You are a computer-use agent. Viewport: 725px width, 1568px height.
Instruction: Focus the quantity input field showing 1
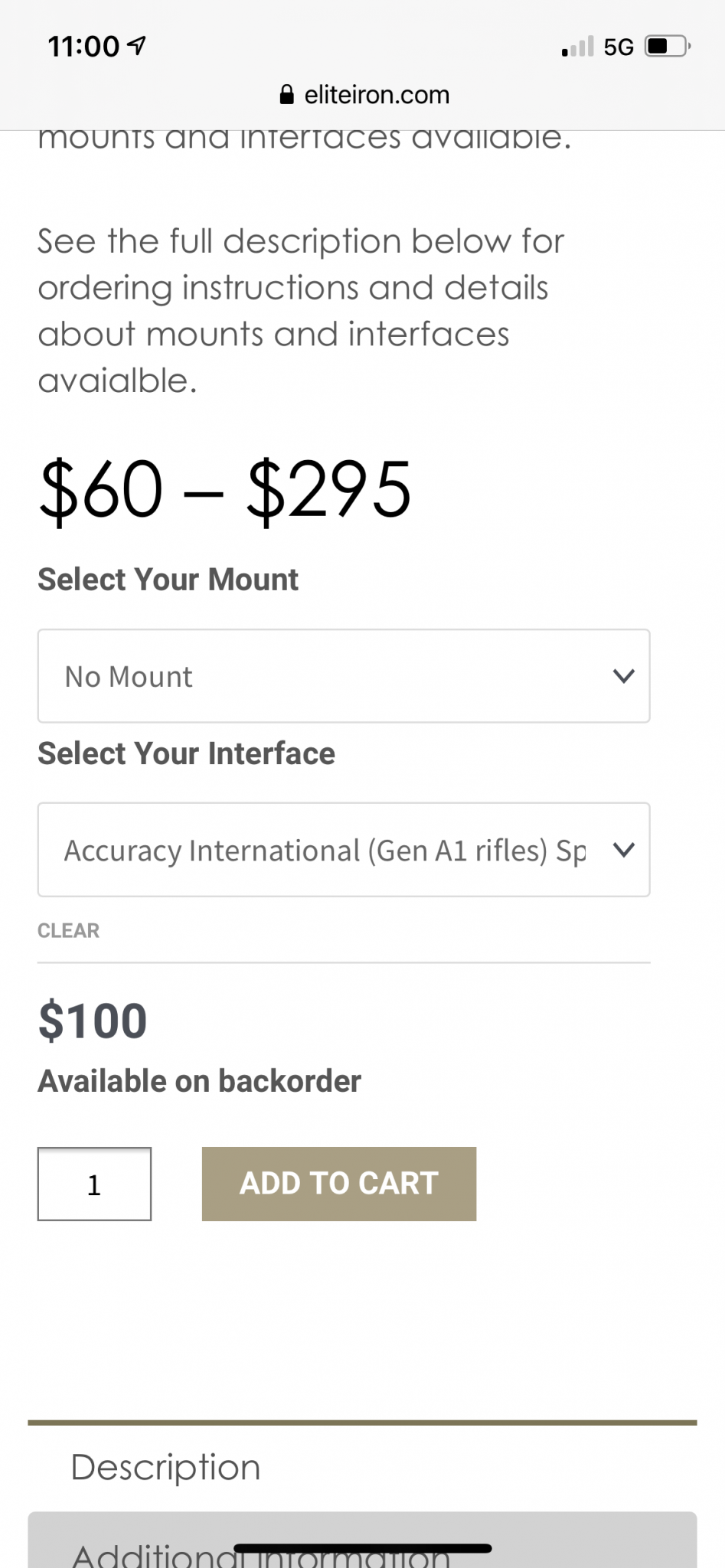coord(94,1184)
